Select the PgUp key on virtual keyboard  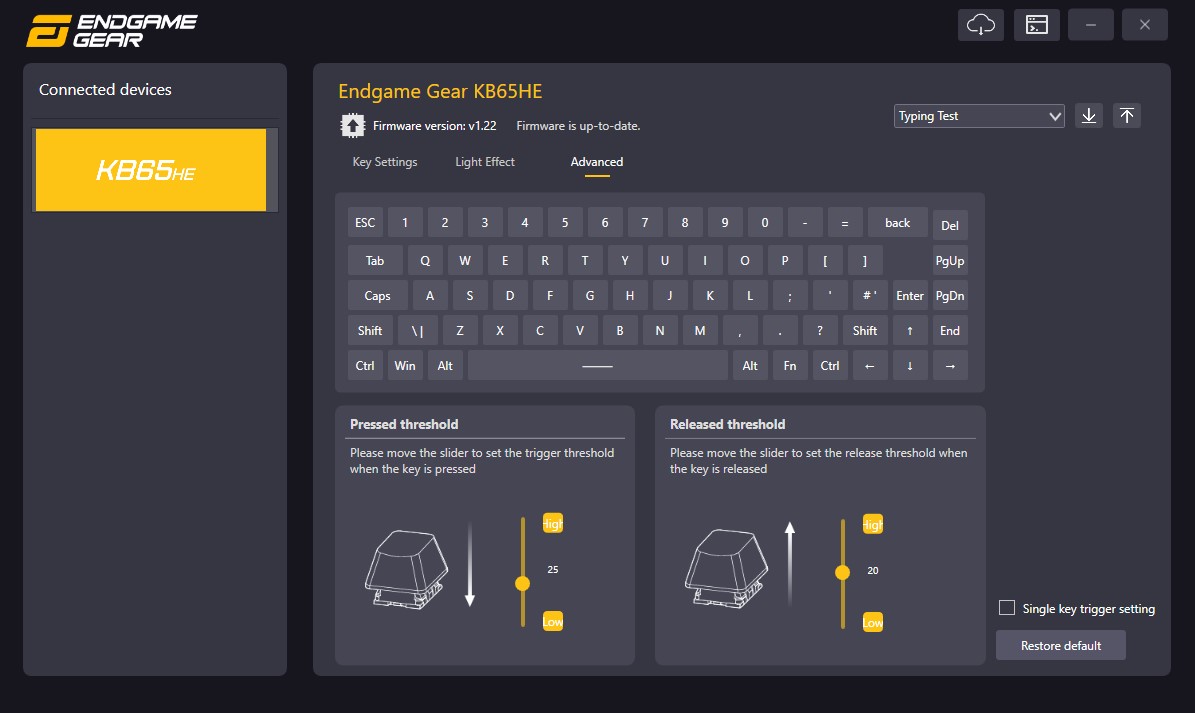950,261
